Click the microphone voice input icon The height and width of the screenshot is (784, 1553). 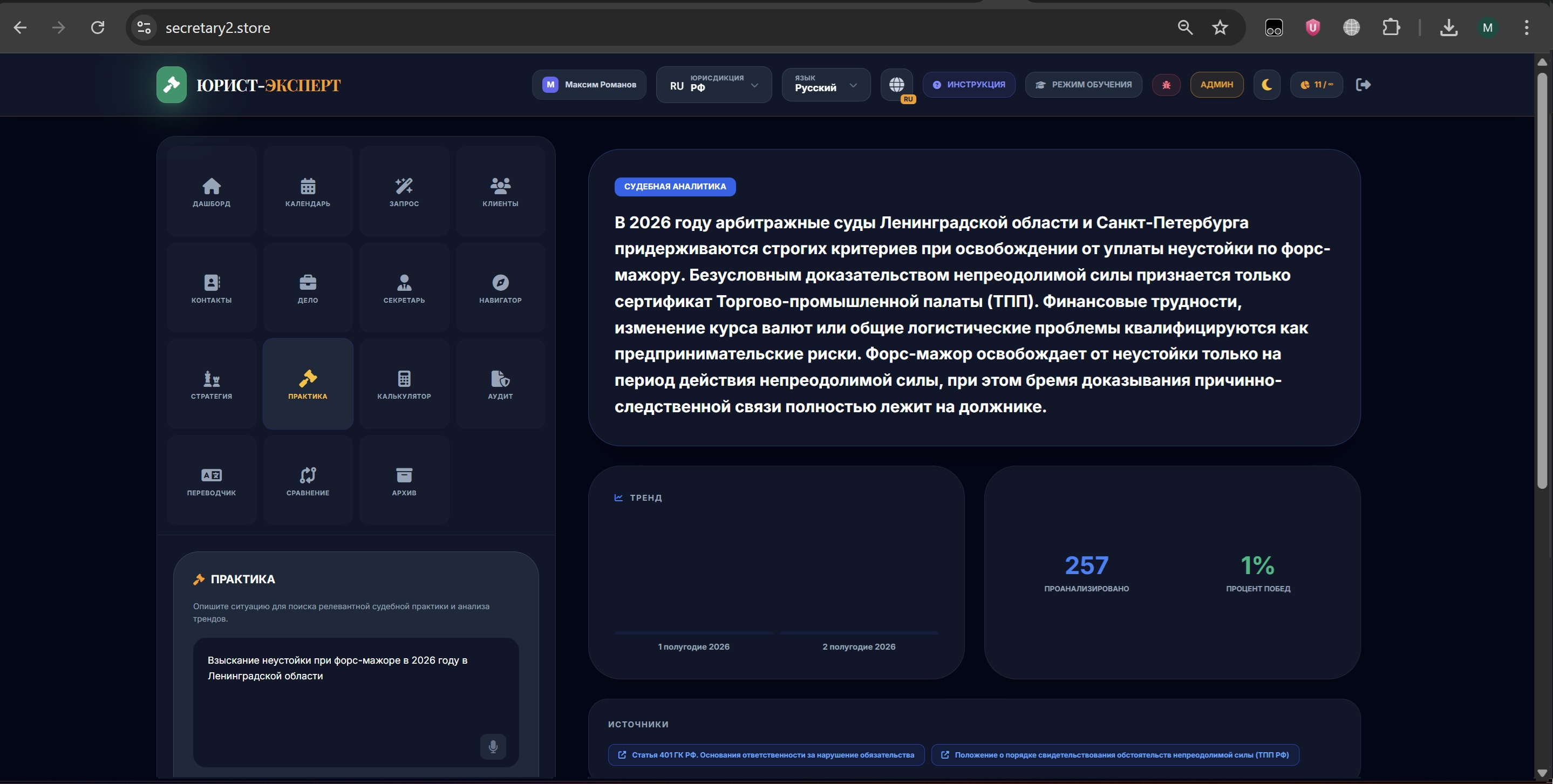[493, 747]
